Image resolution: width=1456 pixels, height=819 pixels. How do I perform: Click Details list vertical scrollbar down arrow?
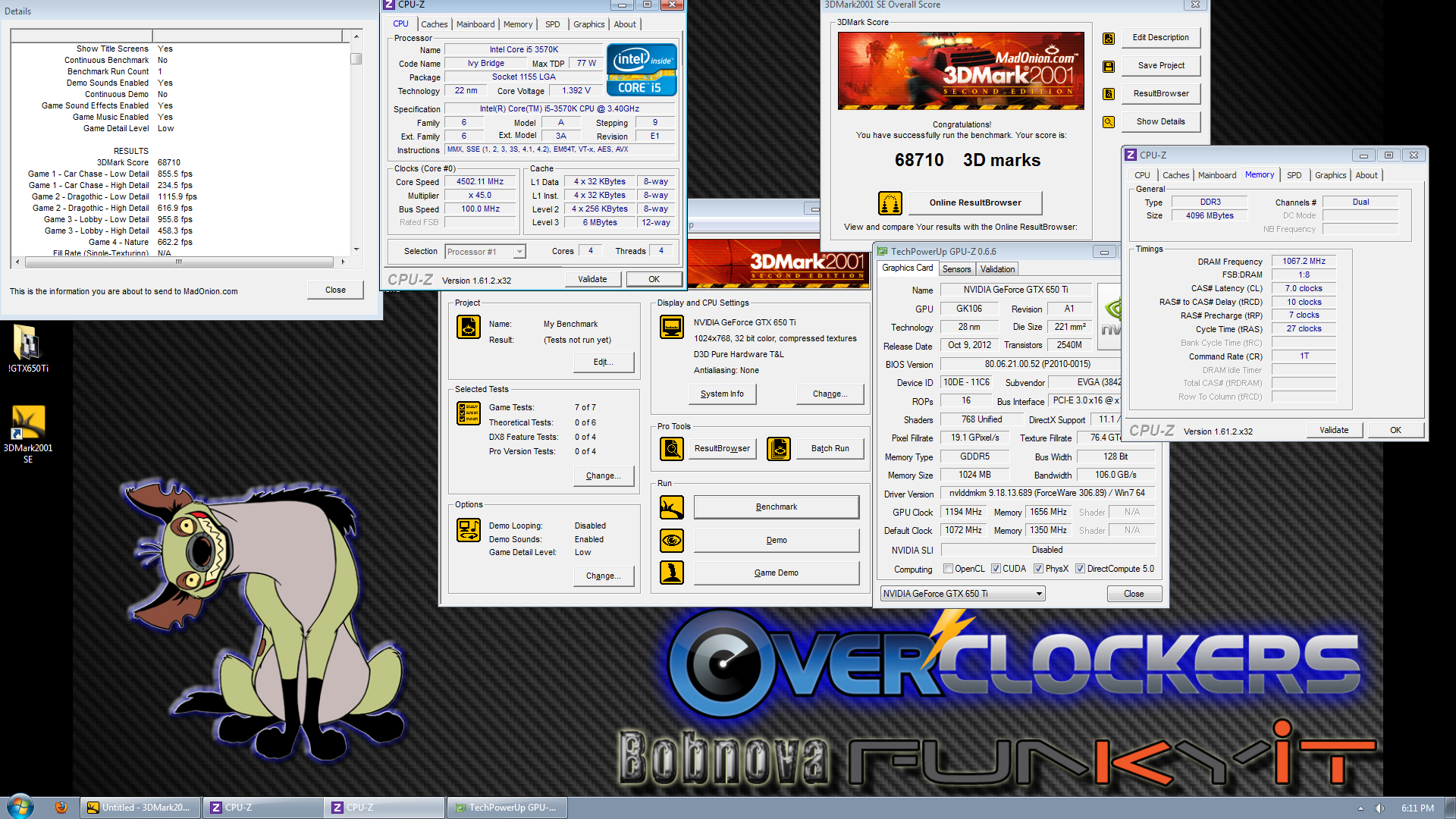coord(356,249)
